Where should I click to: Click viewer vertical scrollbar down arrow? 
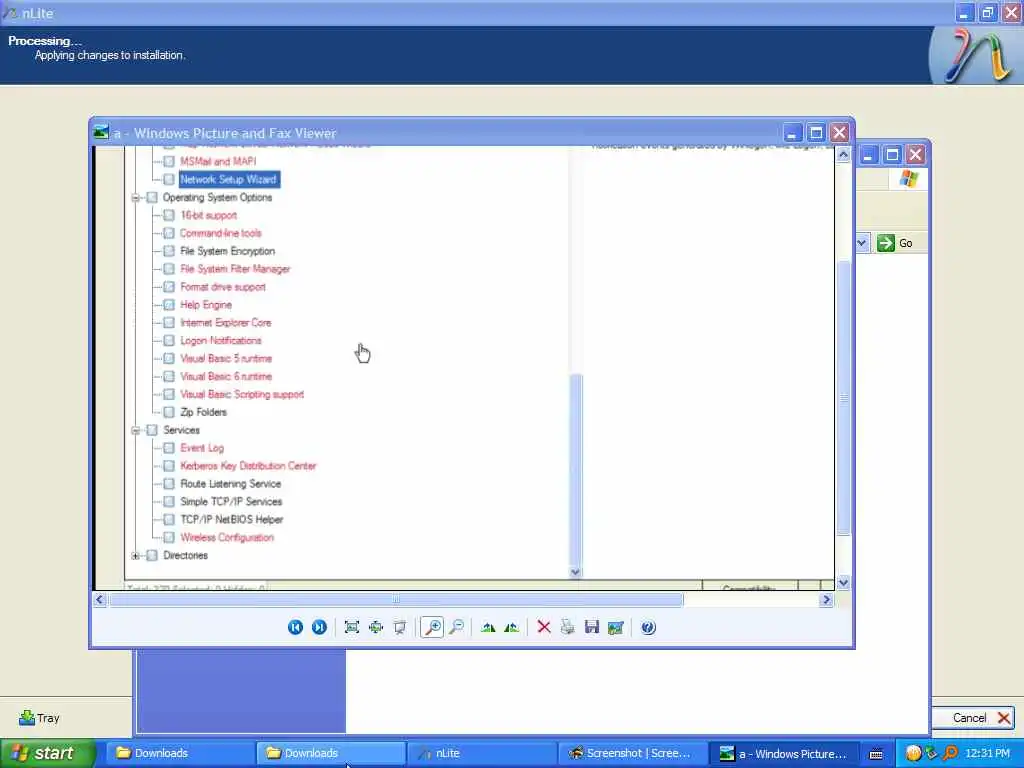[x=843, y=583]
